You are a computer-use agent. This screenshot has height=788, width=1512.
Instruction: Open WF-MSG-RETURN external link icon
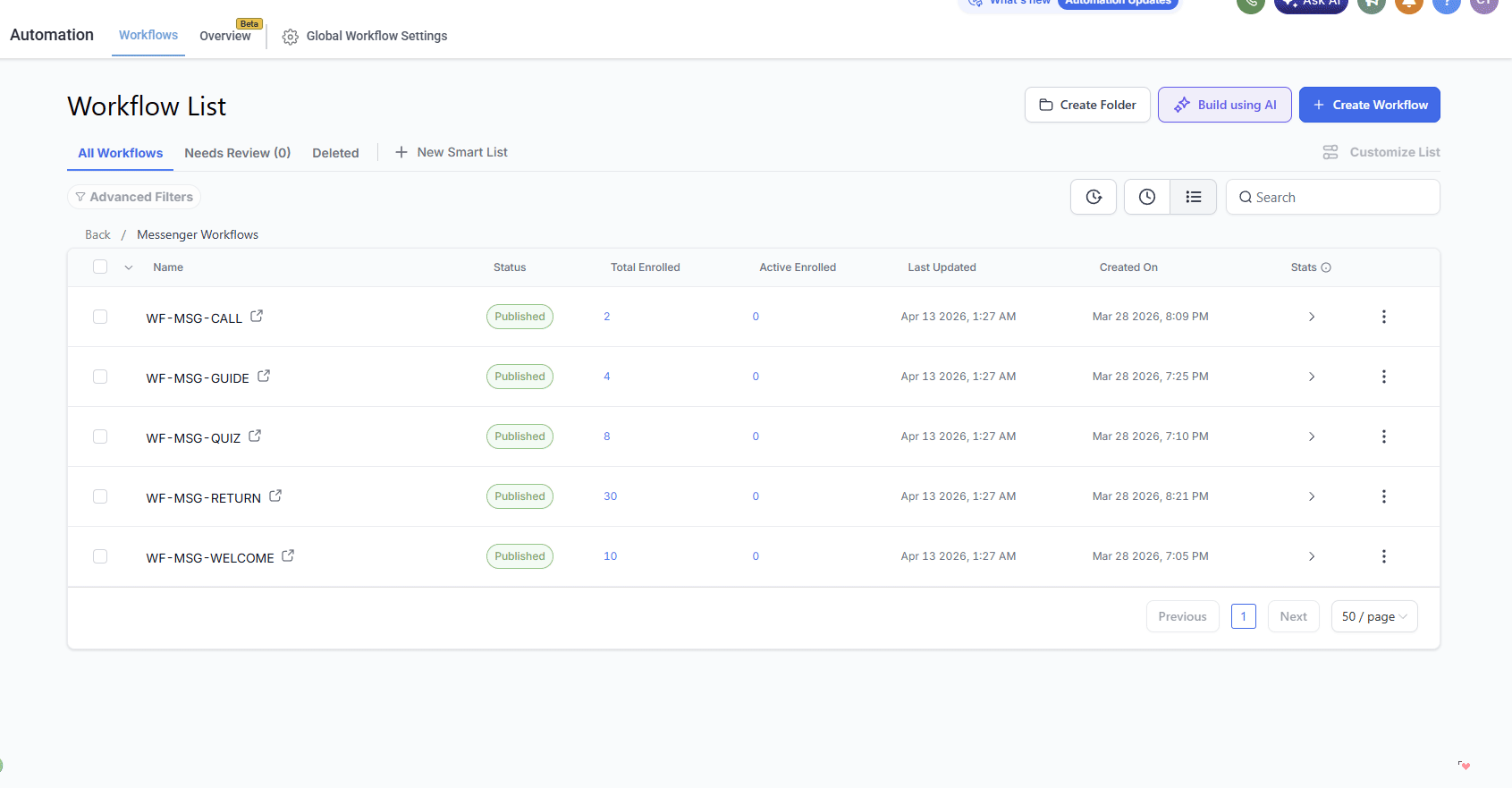tap(275, 496)
